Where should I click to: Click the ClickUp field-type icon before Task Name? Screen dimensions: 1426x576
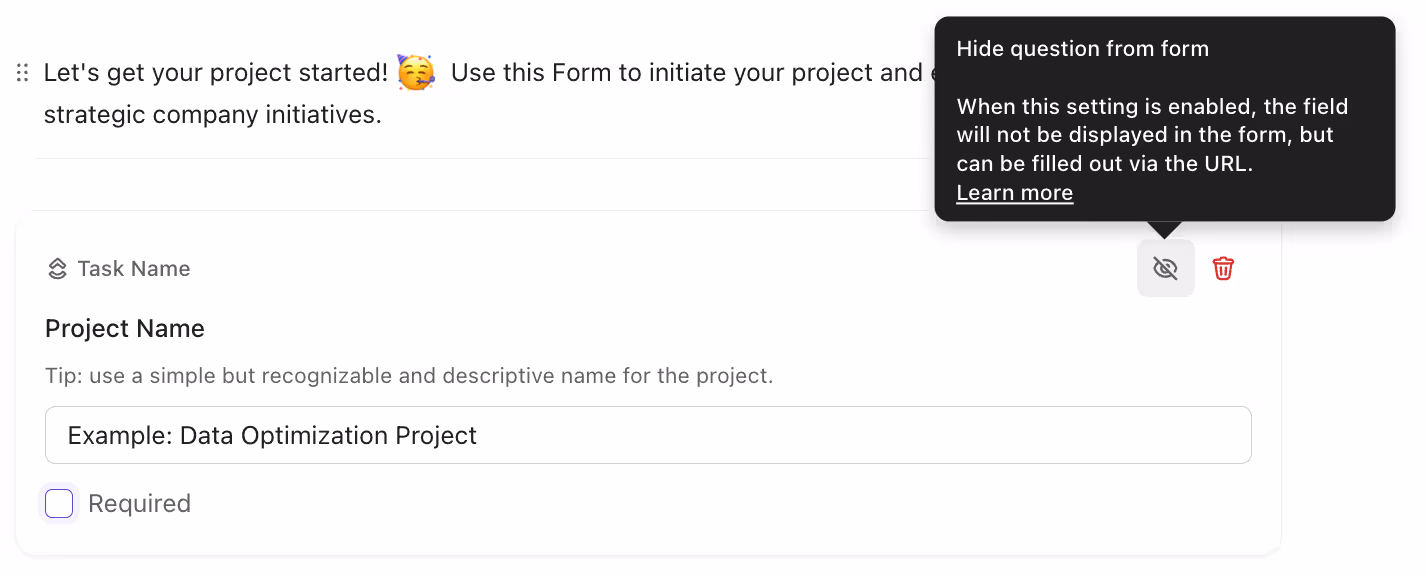pos(57,268)
